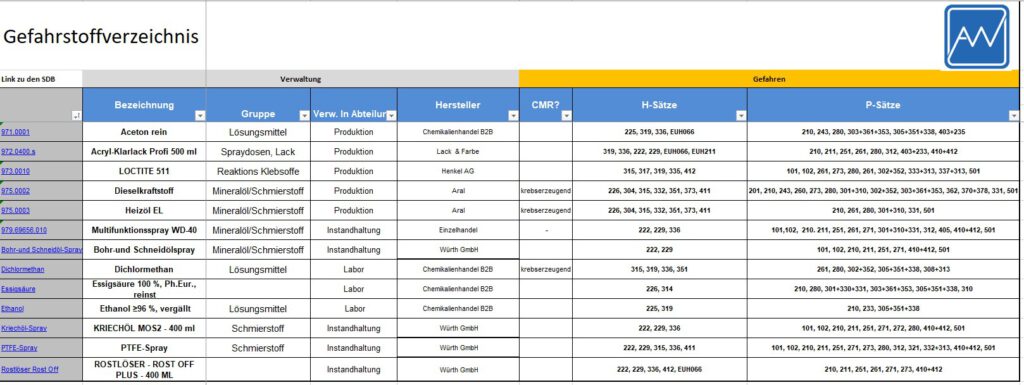This screenshot has width=1024, height=385.
Task: Open the CMR? column filter dropdown
Action: click(x=566, y=116)
